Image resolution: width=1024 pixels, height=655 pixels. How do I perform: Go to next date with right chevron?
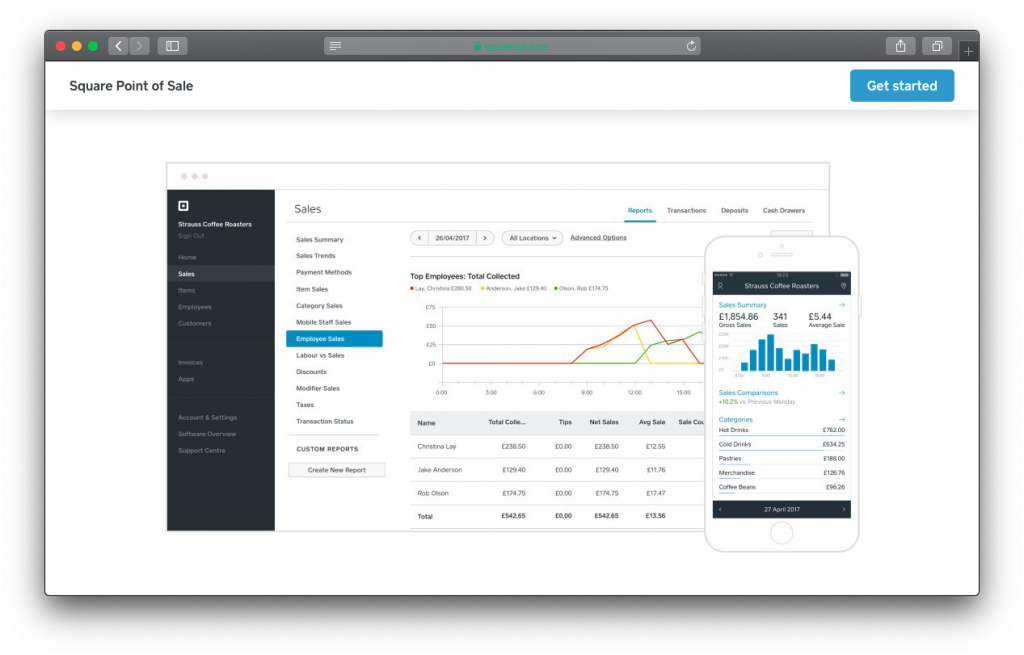coord(485,238)
